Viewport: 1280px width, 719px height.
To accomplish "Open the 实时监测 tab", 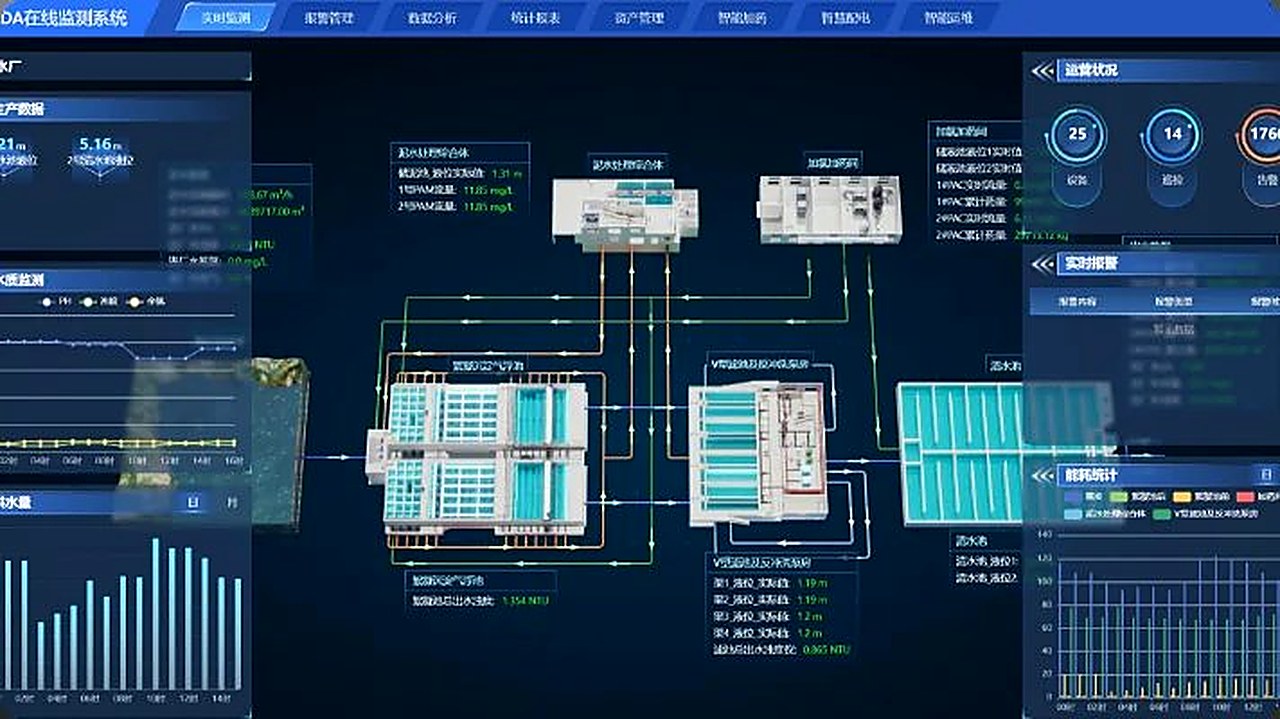I will [225, 17].
